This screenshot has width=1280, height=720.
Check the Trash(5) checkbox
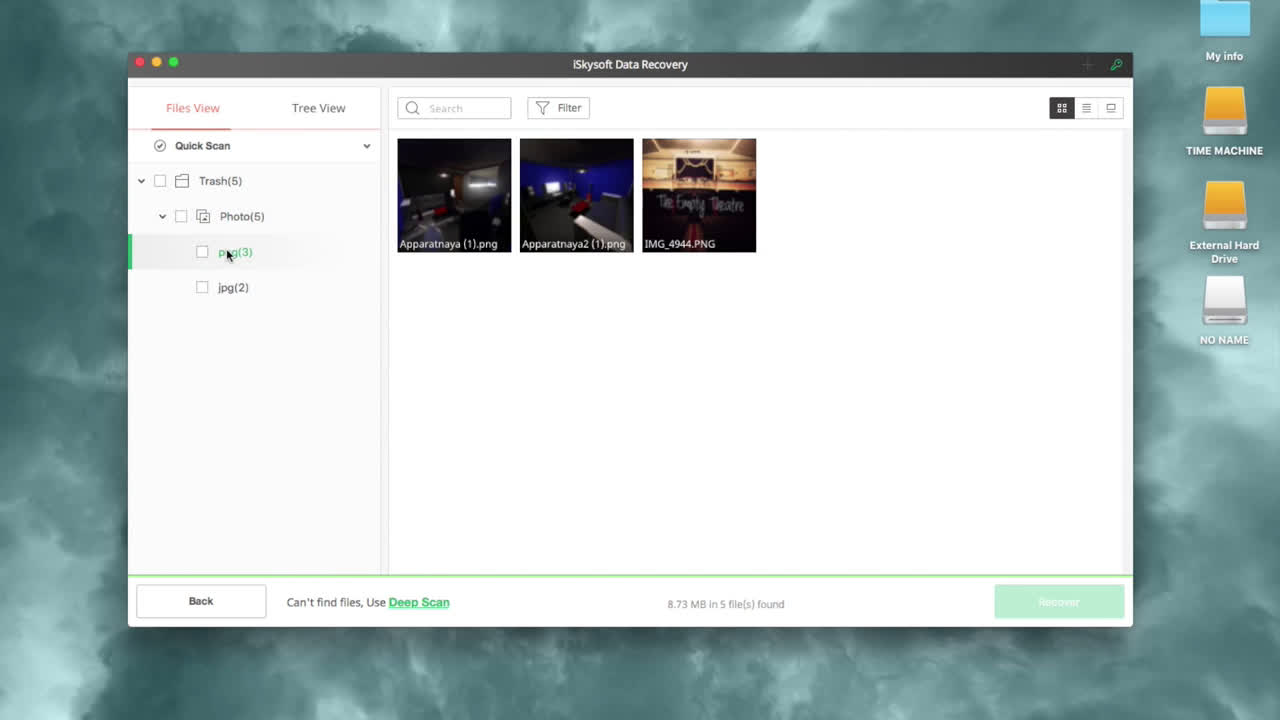click(160, 181)
